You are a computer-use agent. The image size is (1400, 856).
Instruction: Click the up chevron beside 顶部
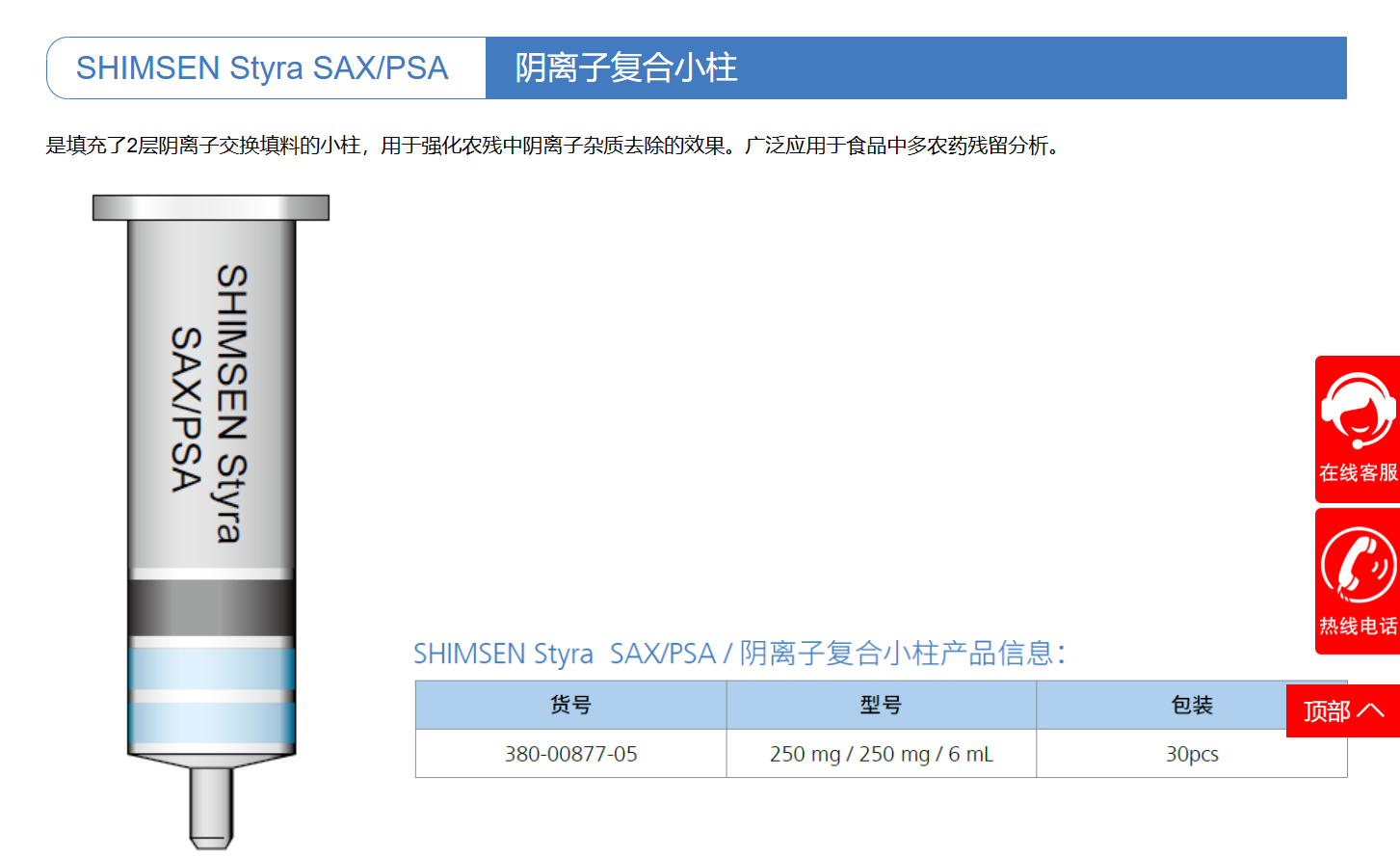pos(1370,710)
